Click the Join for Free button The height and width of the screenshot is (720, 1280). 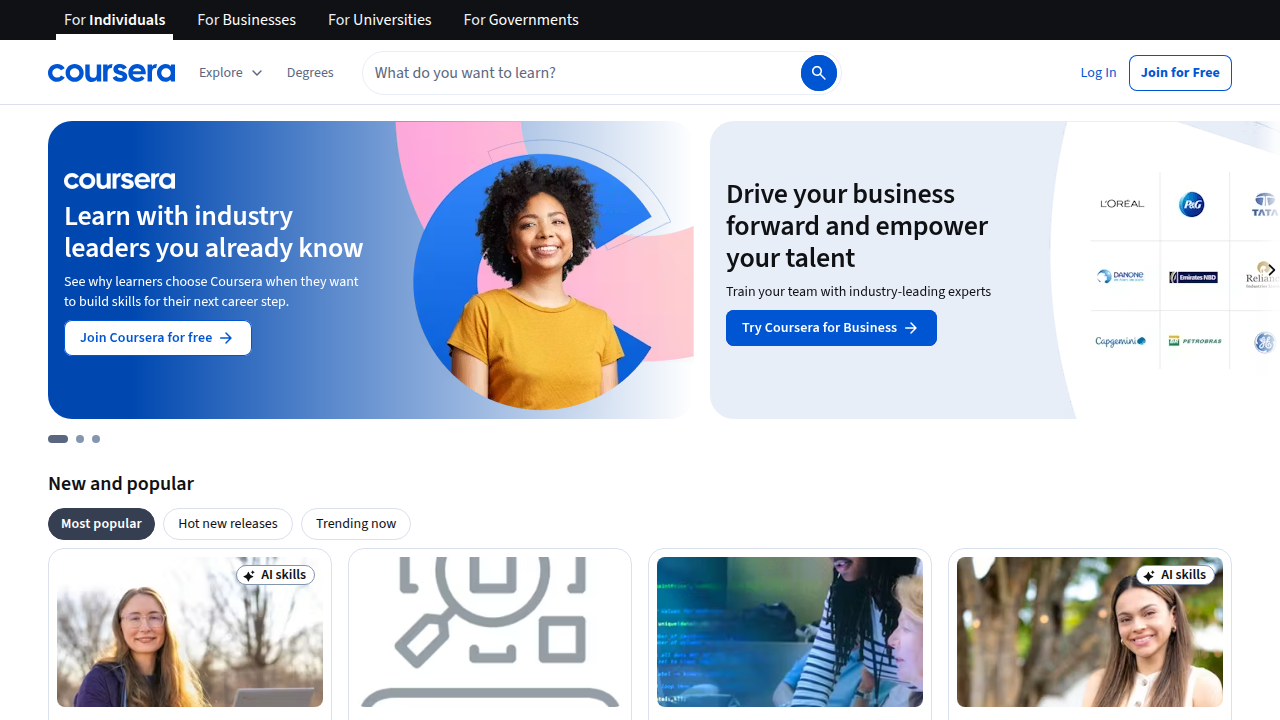[1180, 73]
